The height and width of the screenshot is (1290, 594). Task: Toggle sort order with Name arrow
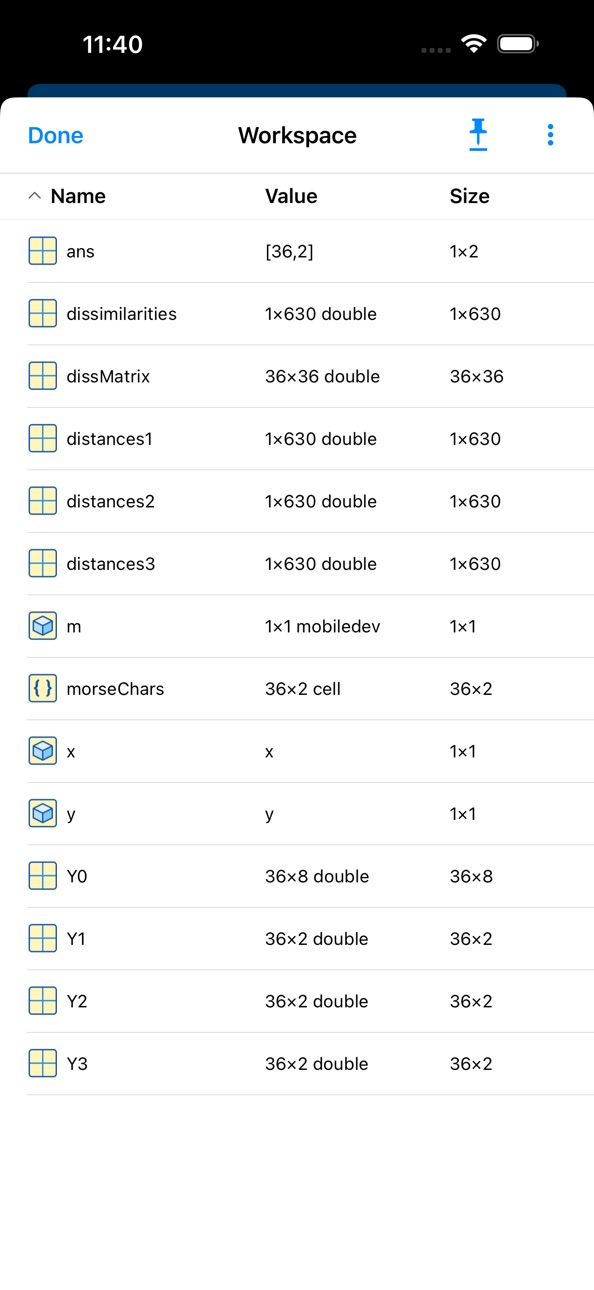click(x=34, y=196)
